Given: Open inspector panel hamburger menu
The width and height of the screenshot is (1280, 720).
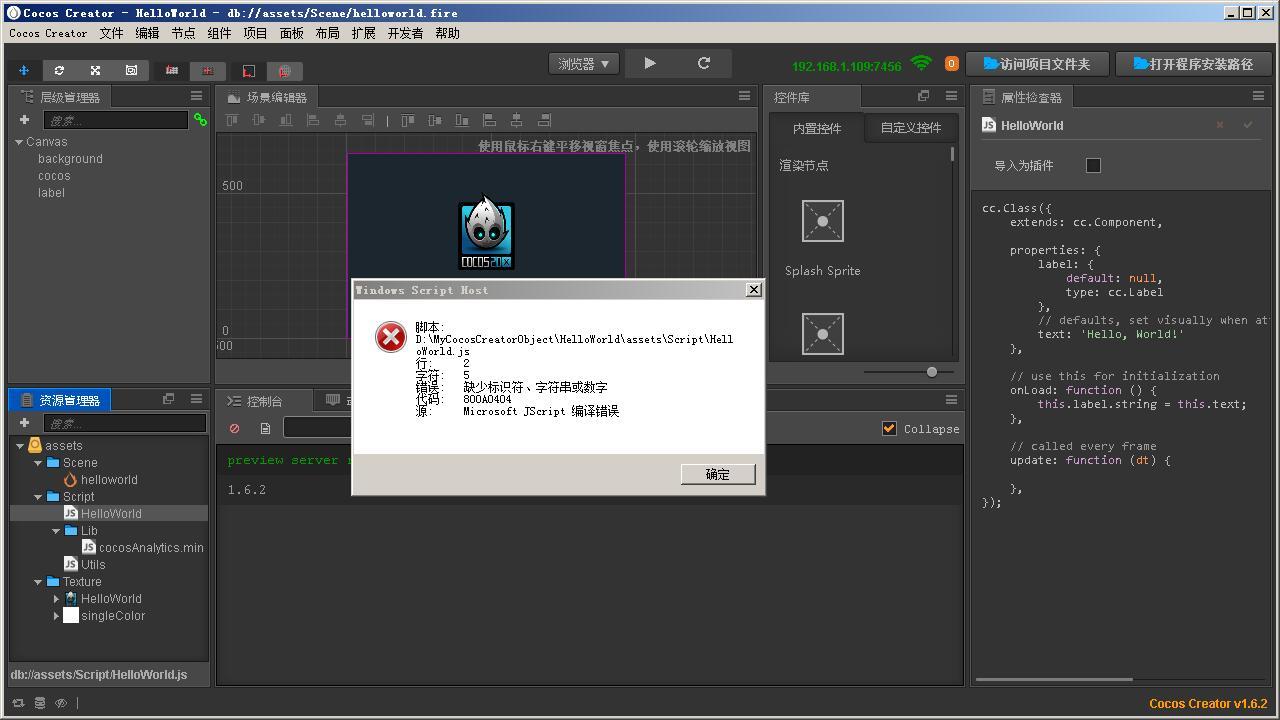Looking at the screenshot, I should click(1258, 96).
